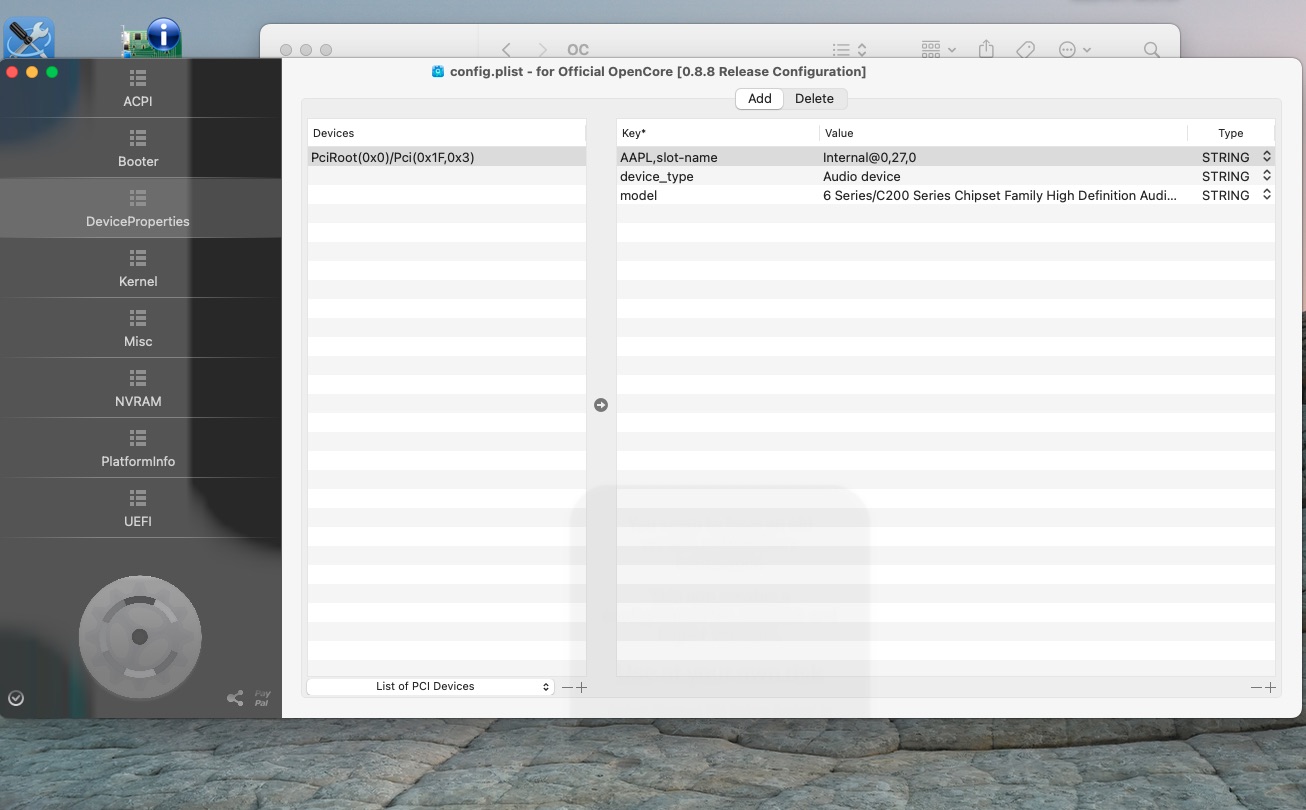Click the checkmark circle icon at the sidebar bottom

tap(15, 698)
